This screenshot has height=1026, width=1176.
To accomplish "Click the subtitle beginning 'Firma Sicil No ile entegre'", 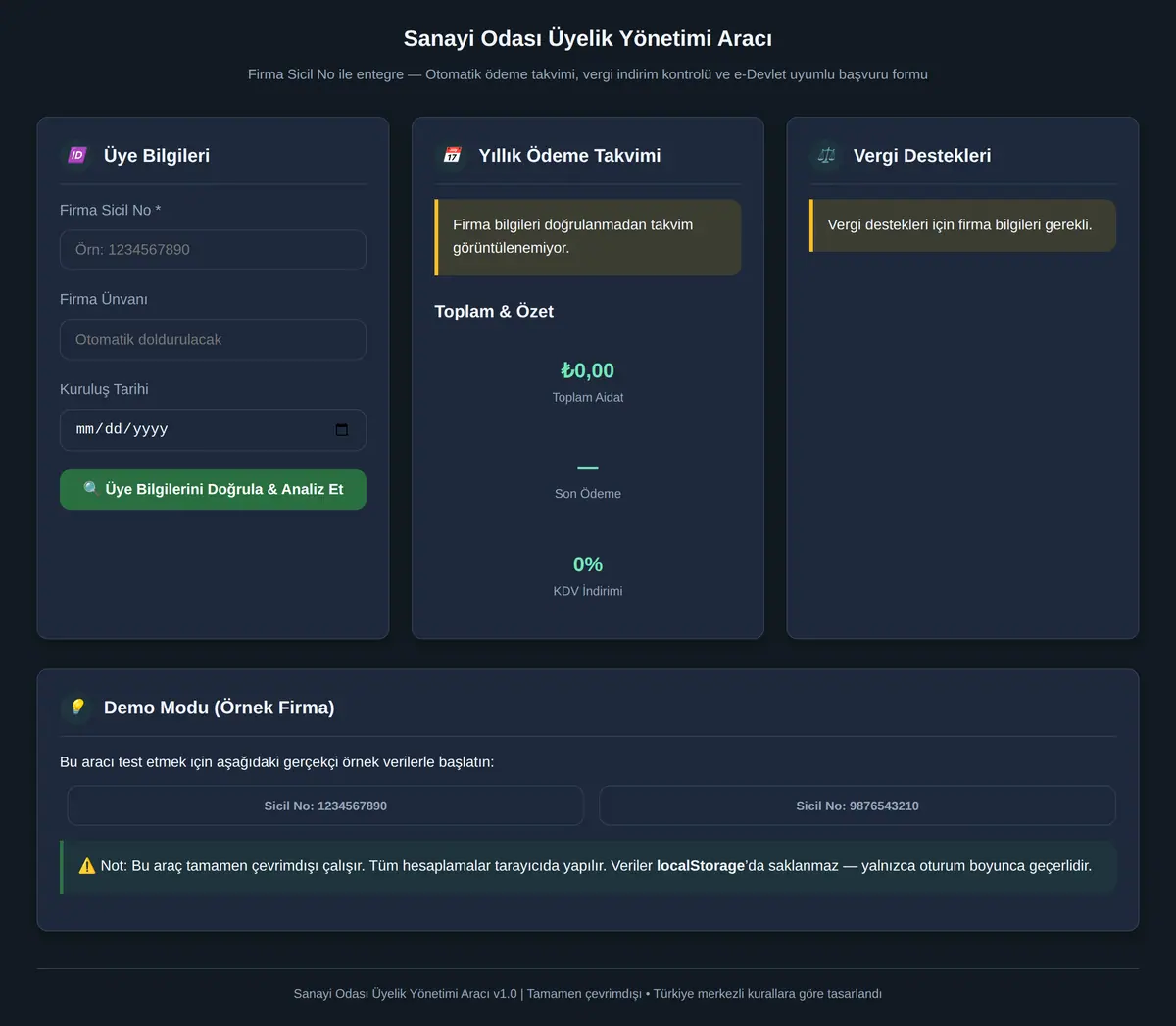I will pos(588,74).
